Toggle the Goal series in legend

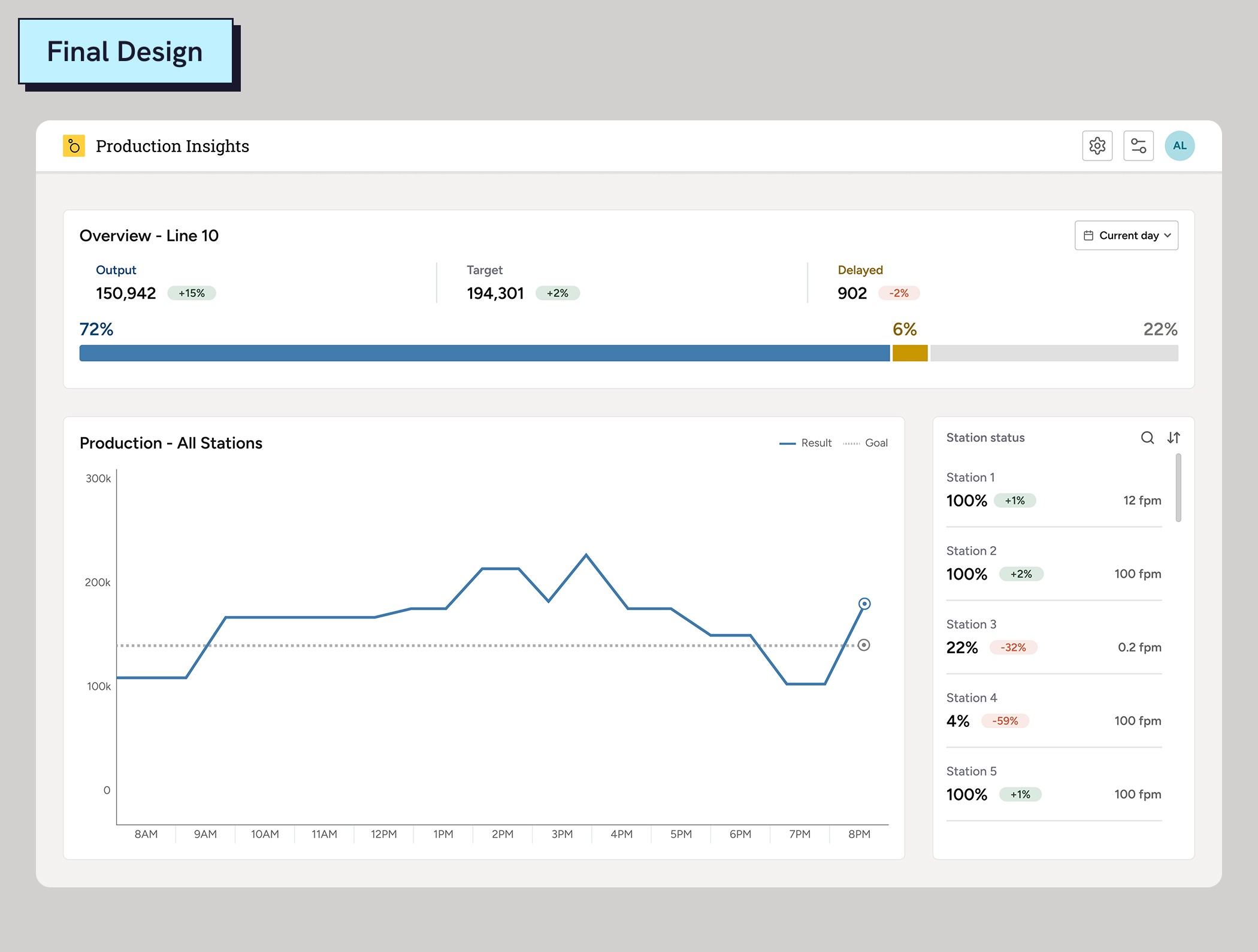(866, 443)
